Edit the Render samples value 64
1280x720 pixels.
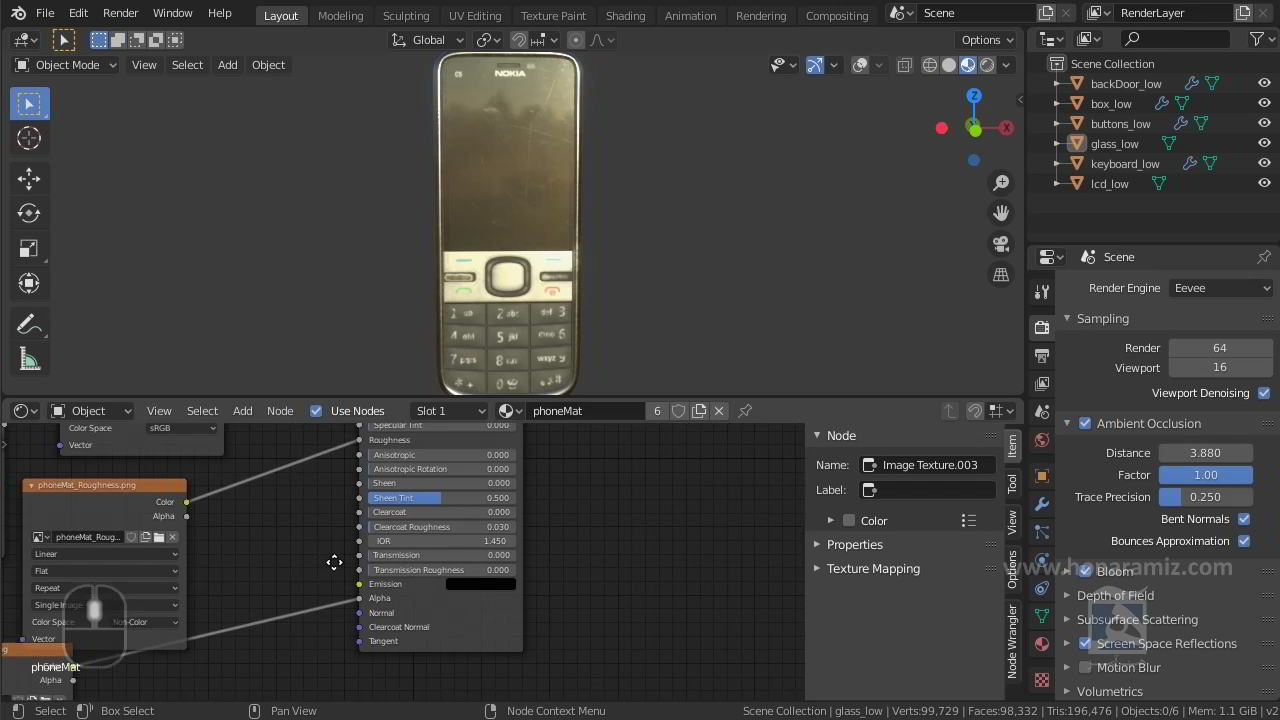pos(1220,348)
